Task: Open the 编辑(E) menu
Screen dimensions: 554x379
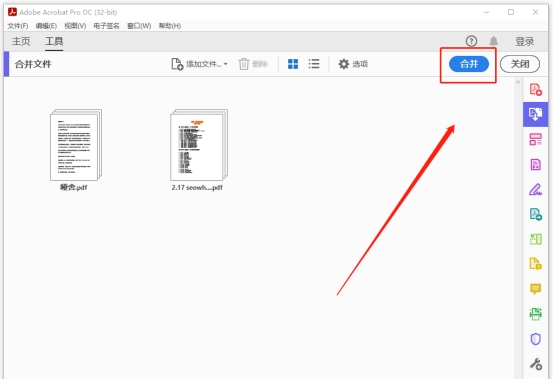Action: (46, 26)
